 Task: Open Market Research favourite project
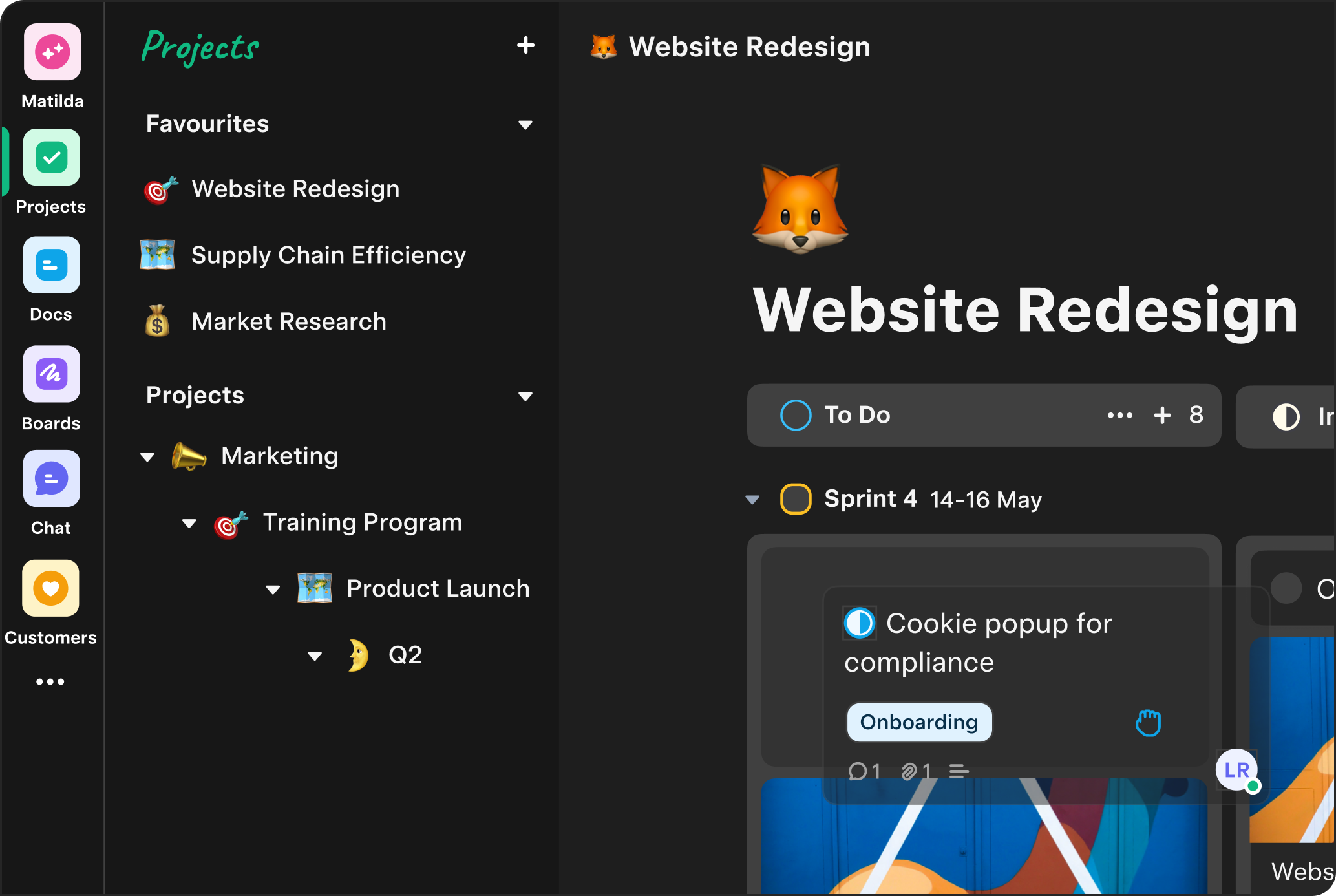(x=288, y=321)
